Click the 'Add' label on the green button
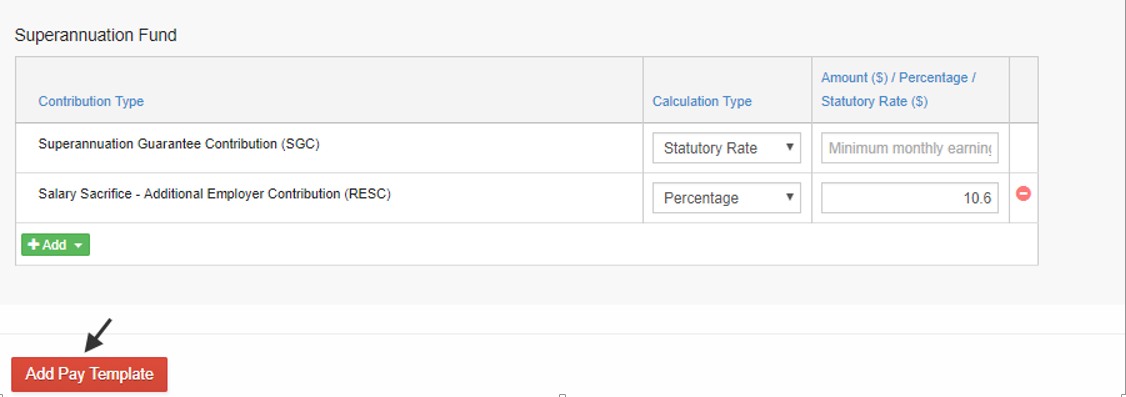This screenshot has height=397, width=1126. point(55,245)
